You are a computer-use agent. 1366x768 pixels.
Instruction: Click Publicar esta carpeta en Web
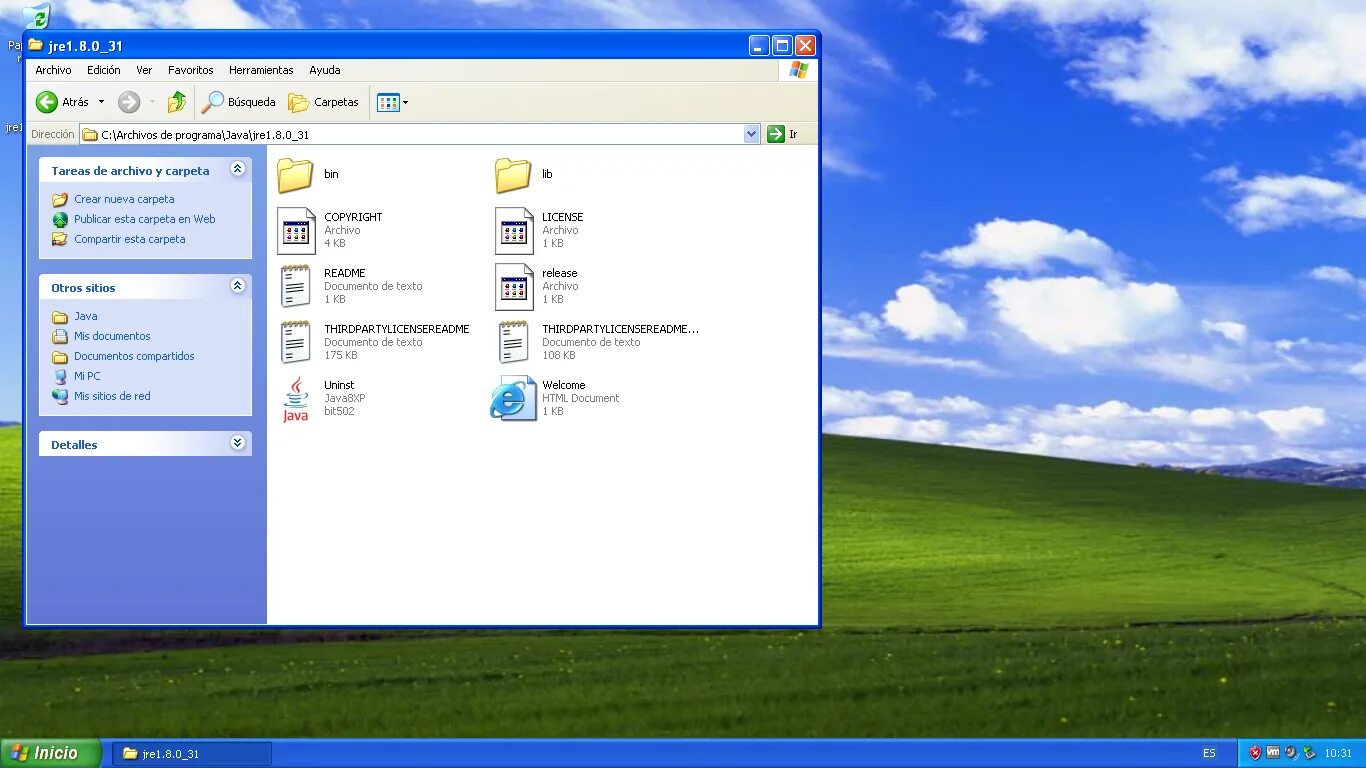[144, 219]
